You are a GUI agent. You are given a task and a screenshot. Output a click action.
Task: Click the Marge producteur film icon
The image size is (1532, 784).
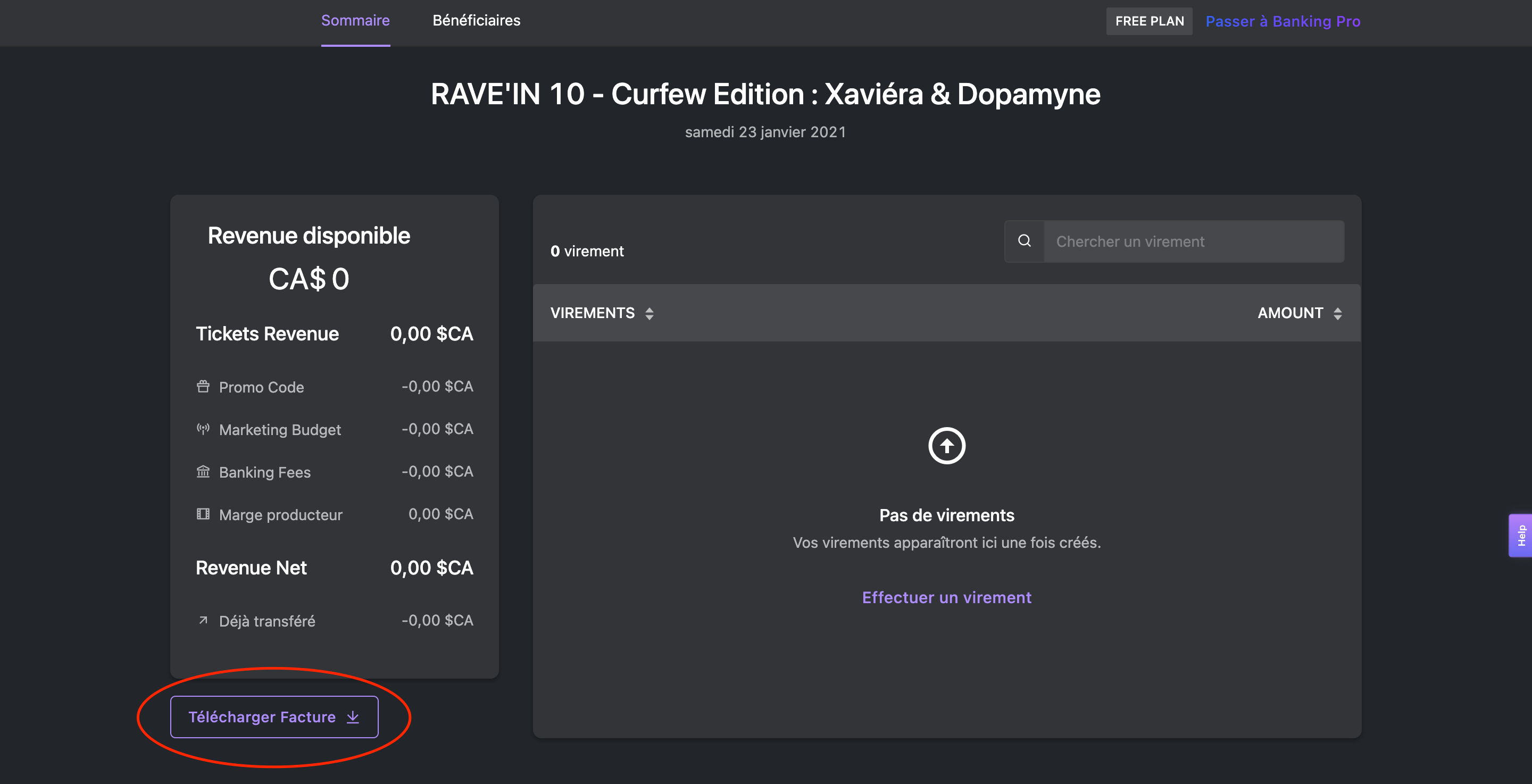pyautogui.click(x=203, y=514)
